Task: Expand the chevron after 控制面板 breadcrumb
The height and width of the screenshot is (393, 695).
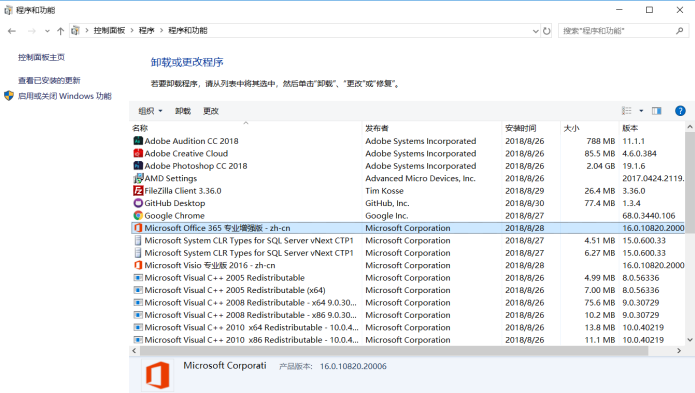Action: pos(132,31)
